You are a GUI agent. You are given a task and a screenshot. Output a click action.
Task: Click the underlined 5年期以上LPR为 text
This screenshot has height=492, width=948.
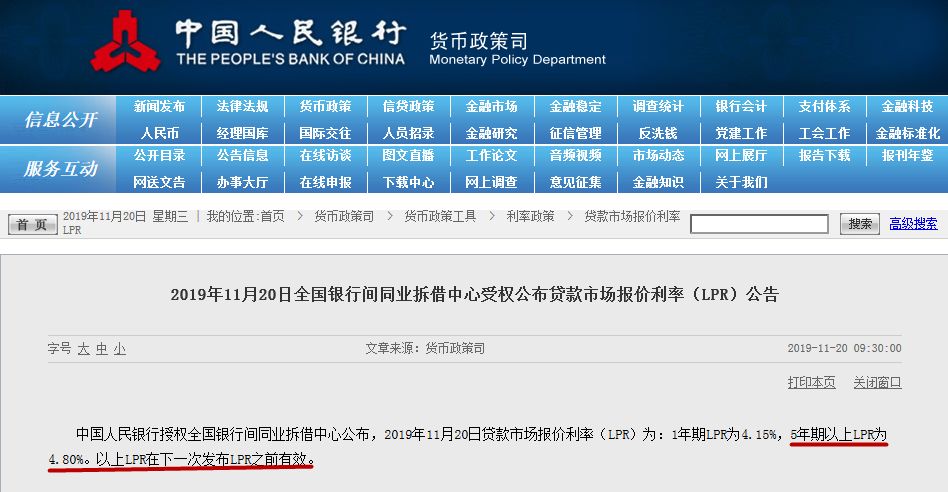pyautogui.click(x=839, y=434)
